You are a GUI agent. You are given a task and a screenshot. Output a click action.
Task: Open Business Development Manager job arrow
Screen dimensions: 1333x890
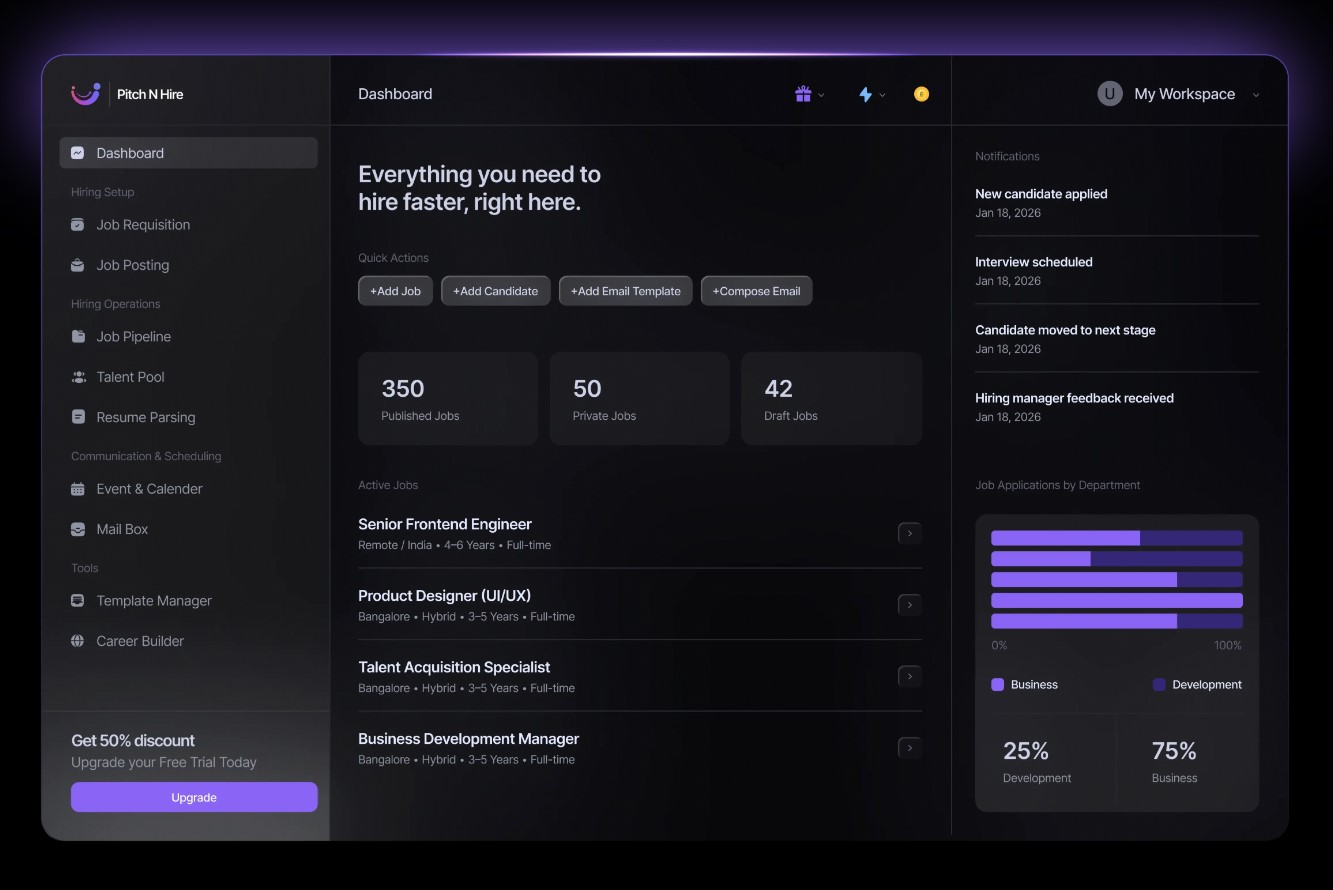(x=910, y=747)
